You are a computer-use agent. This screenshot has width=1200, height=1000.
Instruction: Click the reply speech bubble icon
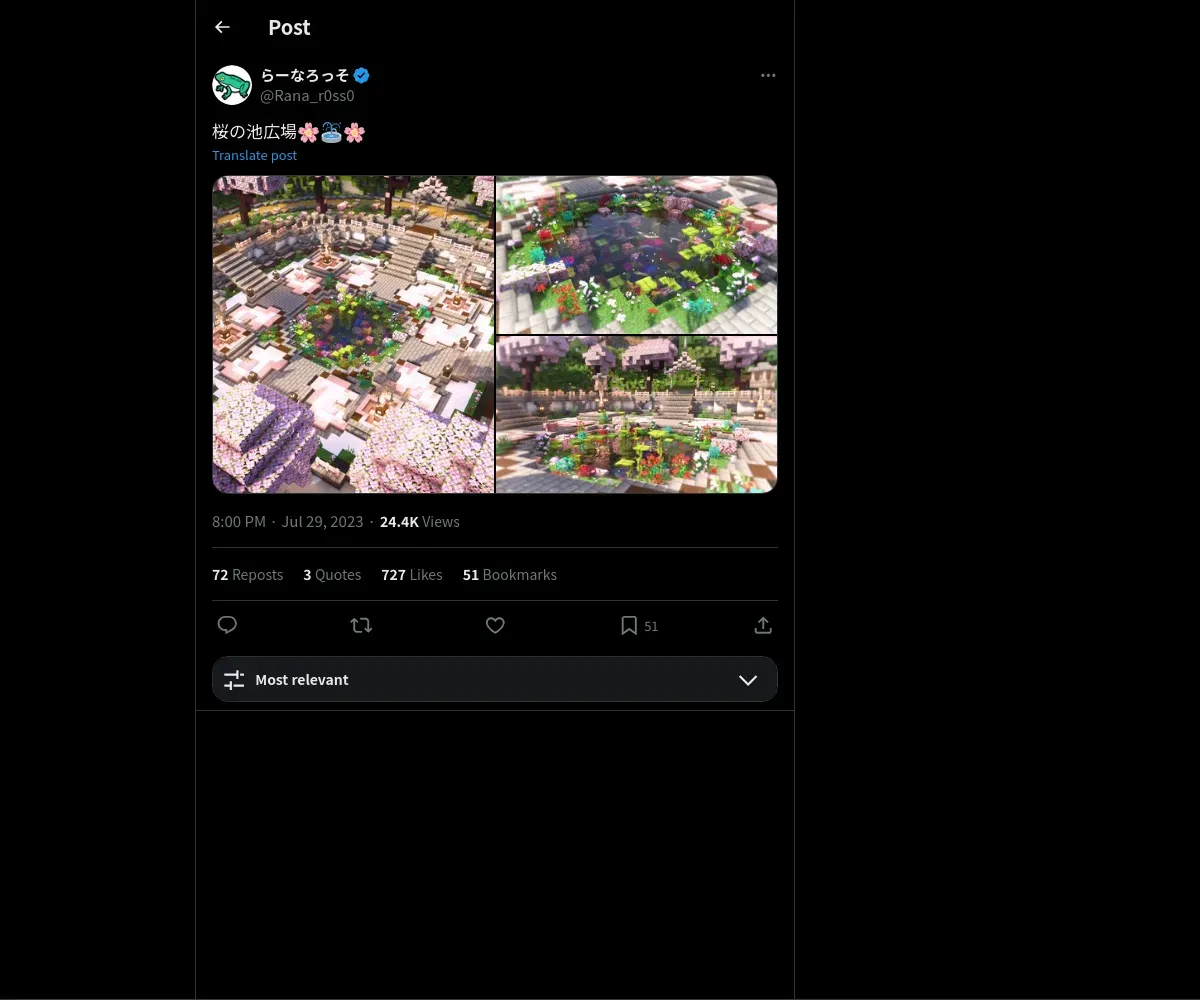[x=227, y=625]
